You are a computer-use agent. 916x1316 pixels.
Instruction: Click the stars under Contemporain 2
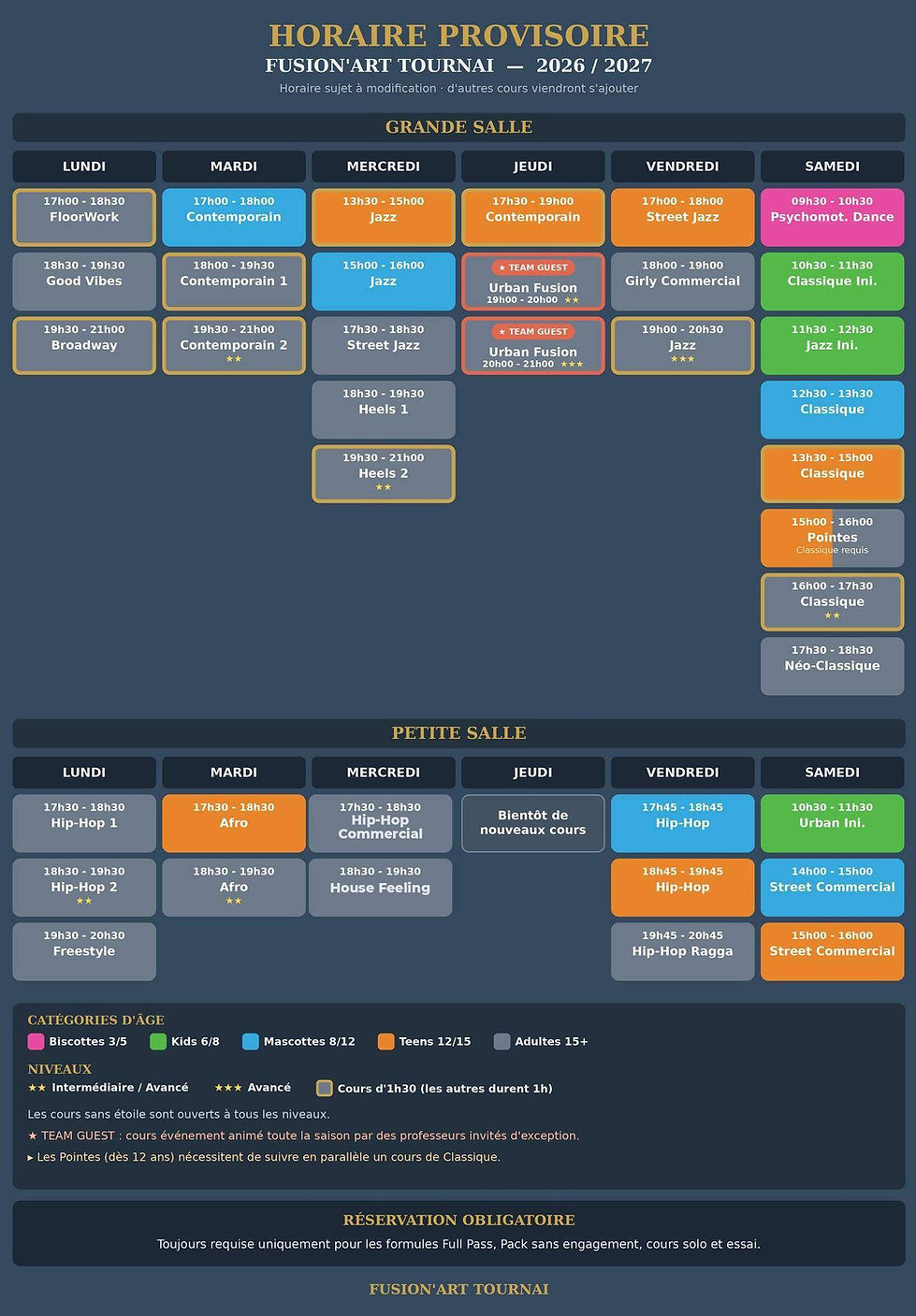[x=234, y=359]
